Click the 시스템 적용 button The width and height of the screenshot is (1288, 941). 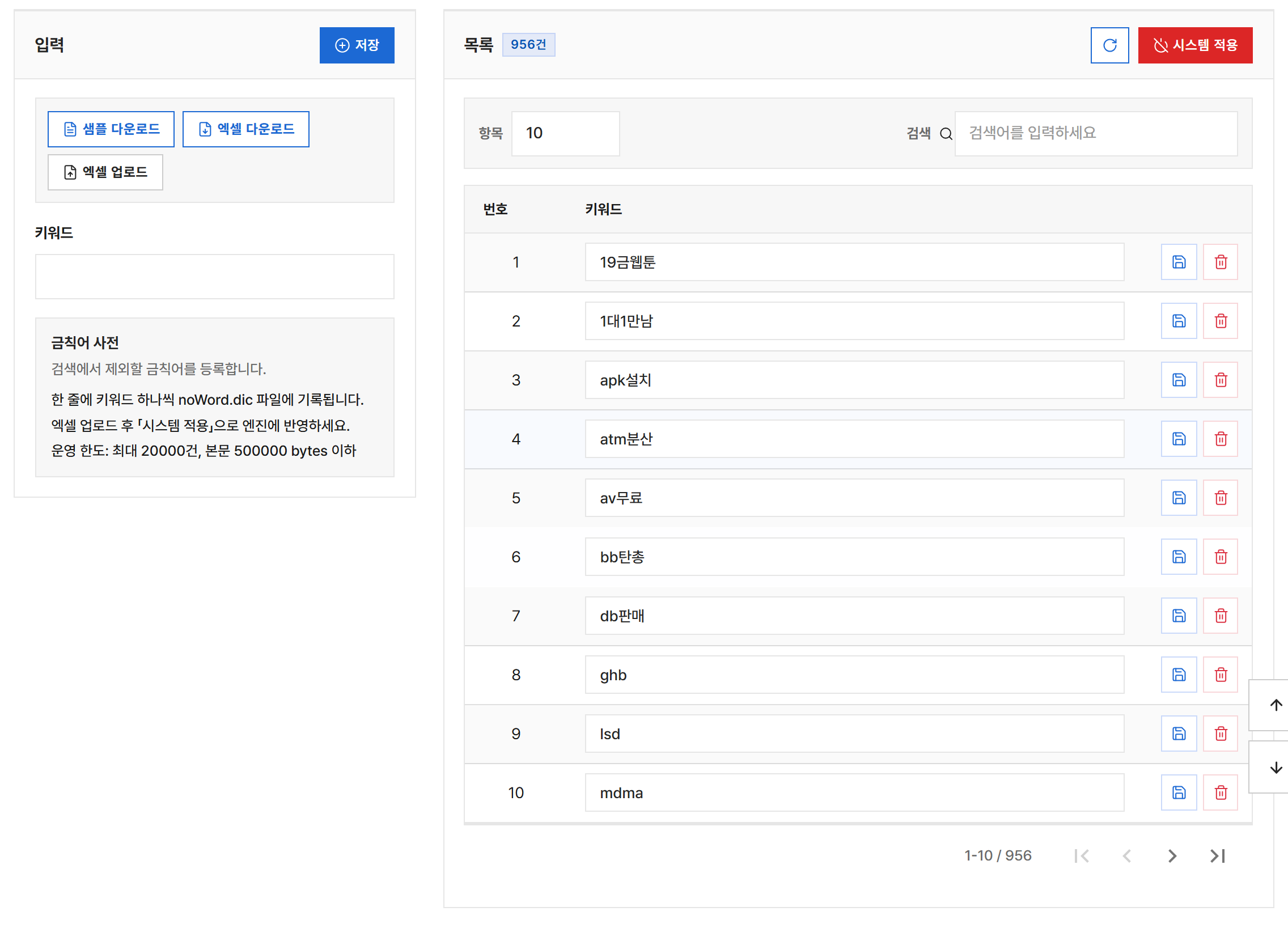pyautogui.click(x=1195, y=45)
